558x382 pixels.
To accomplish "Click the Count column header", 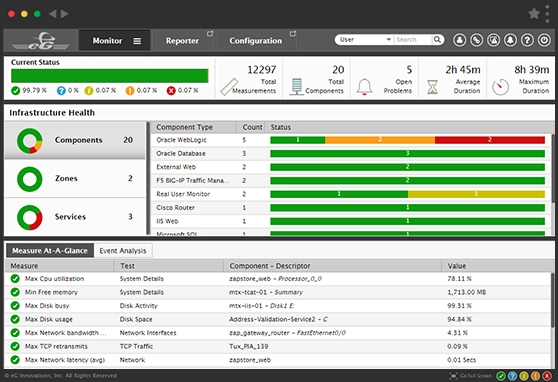I will coord(252,127).
